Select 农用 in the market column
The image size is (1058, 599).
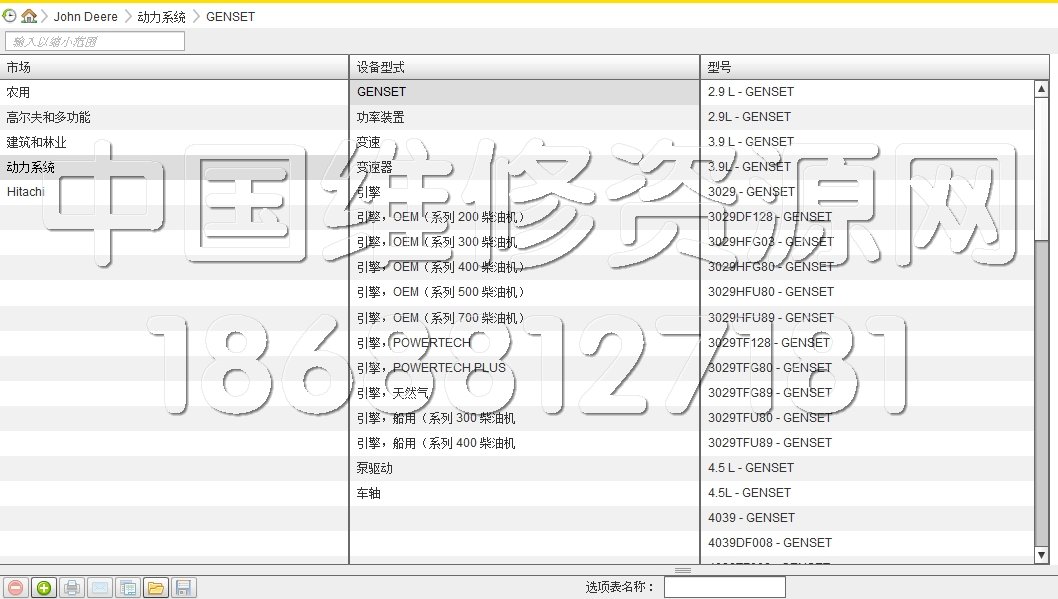point(19,92)
